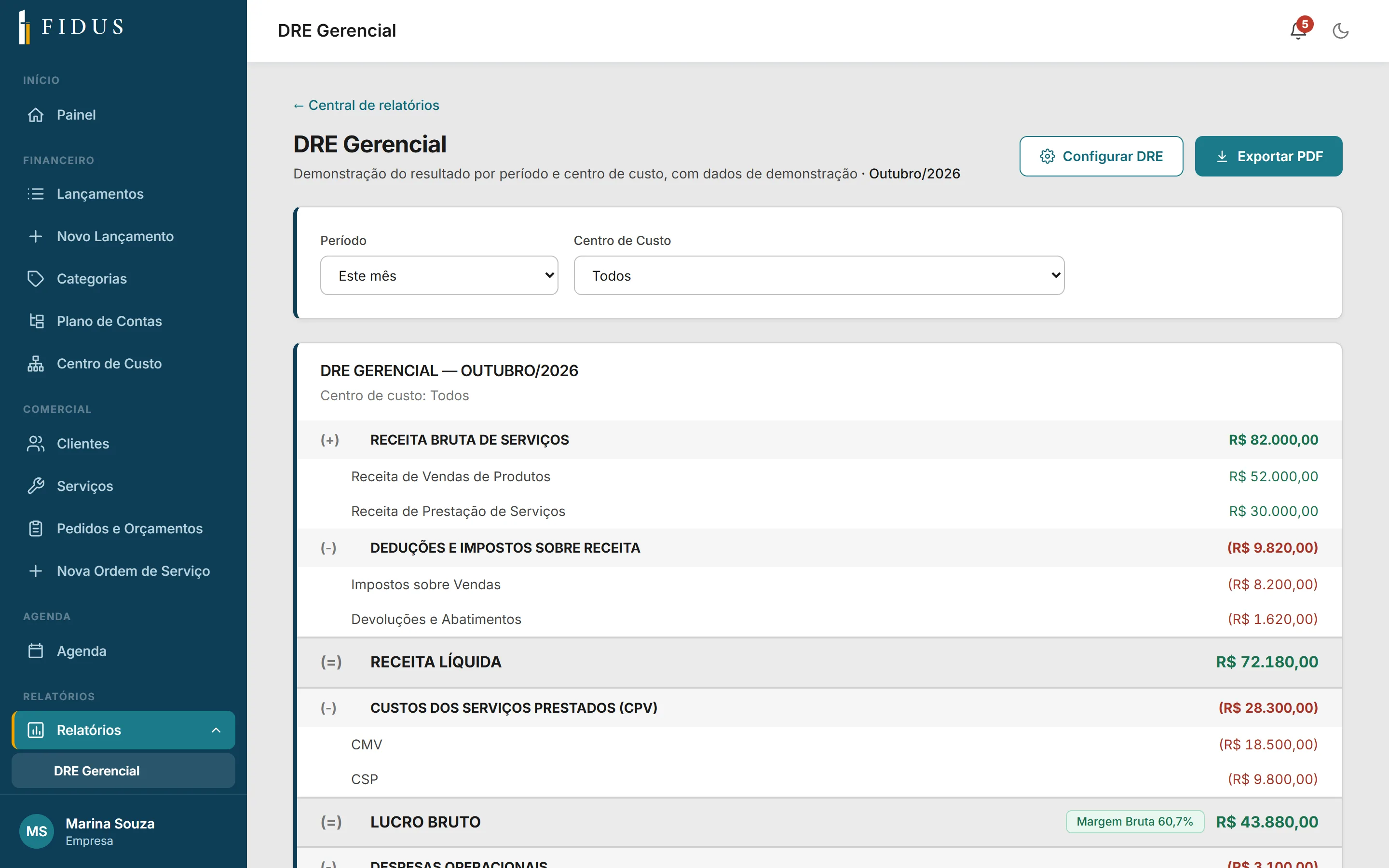Open Pedidos e Orçamentos menu item

(x=123, y=529)
